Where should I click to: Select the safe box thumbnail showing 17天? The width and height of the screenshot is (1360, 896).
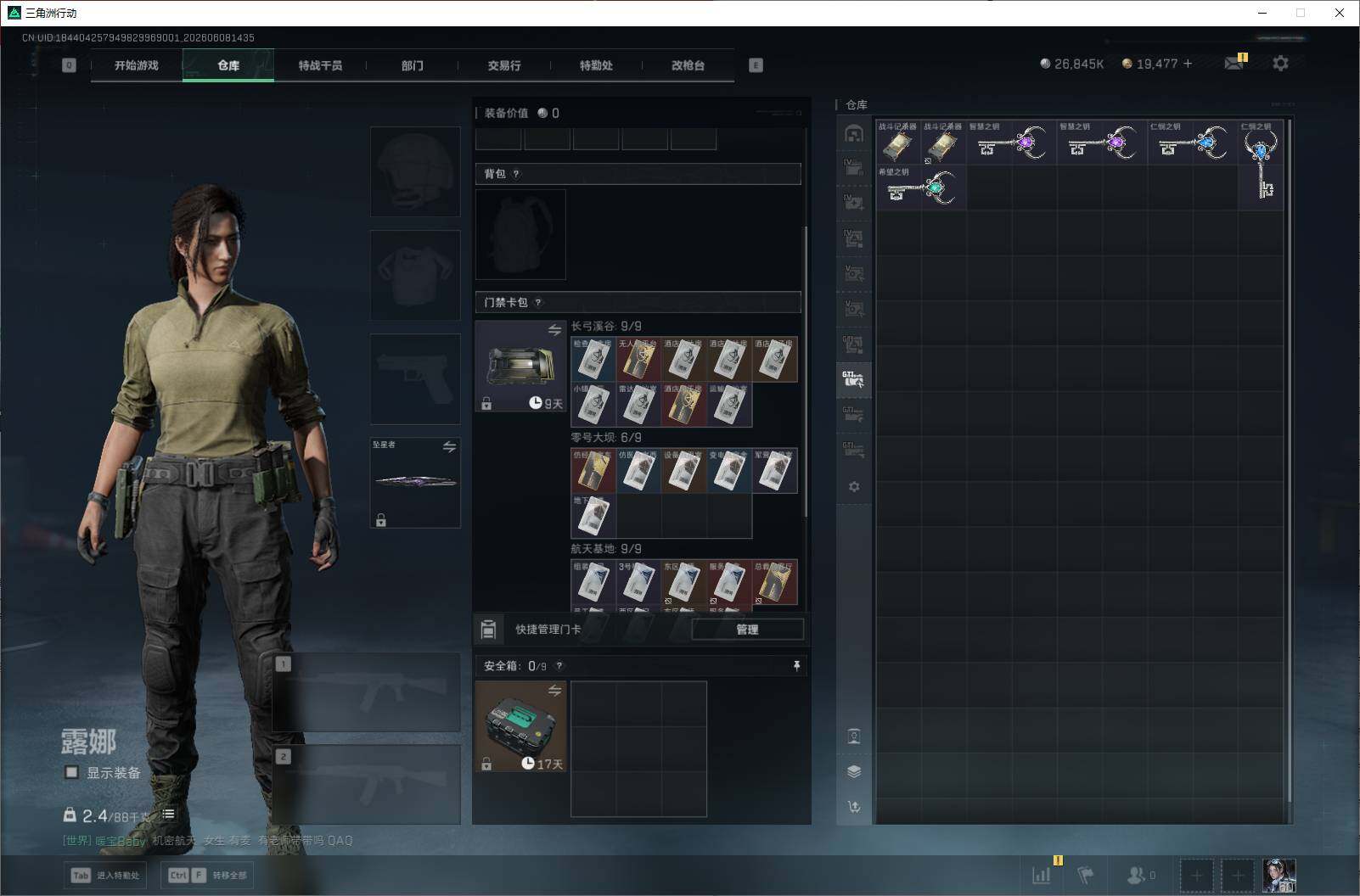pos(520,726)
